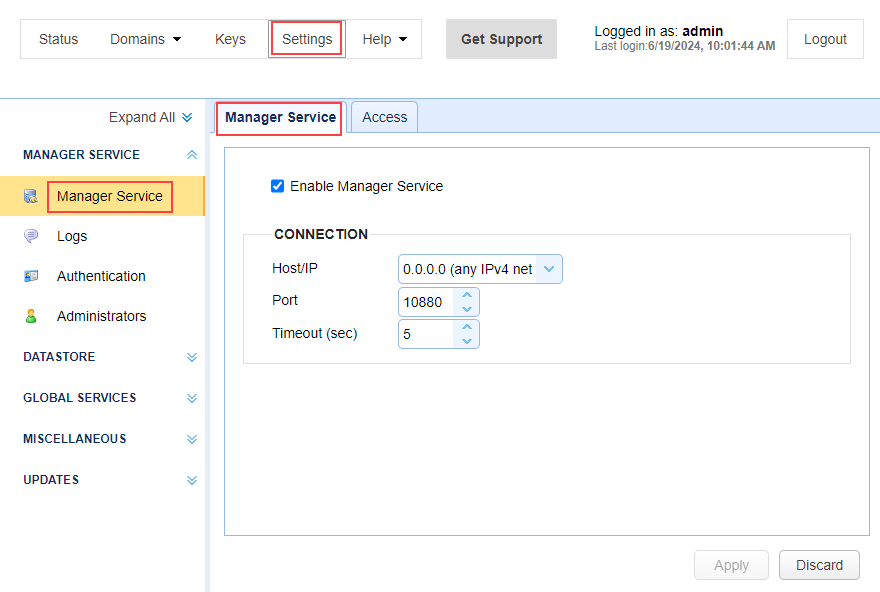Click the Manager Service sidebar icon
Screen dimensions: 880x592
[x=31, y=196]
